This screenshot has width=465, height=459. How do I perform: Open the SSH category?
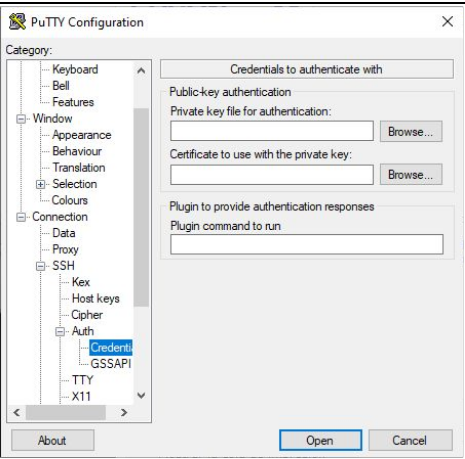click(63, 266)
